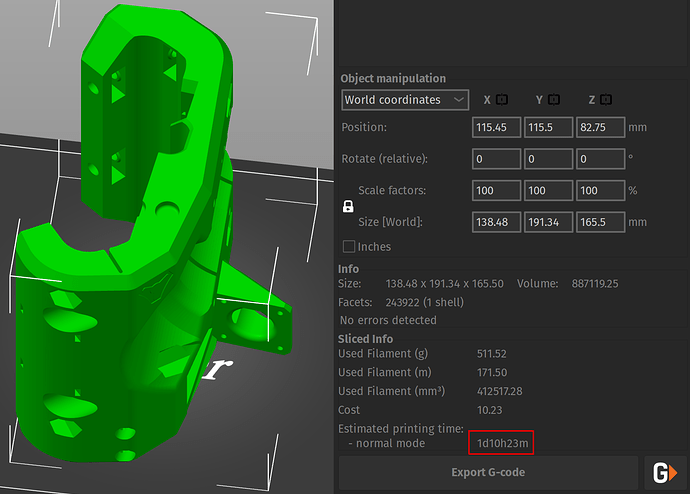The height and width of the screenshot is (494, 690).
Task: Click the Volume value 887119.25
Action: point(595,284)
